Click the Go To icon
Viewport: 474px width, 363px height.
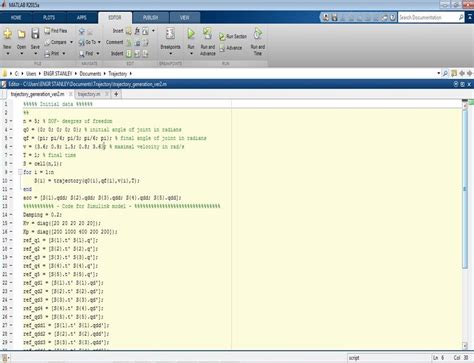(82, 42)
